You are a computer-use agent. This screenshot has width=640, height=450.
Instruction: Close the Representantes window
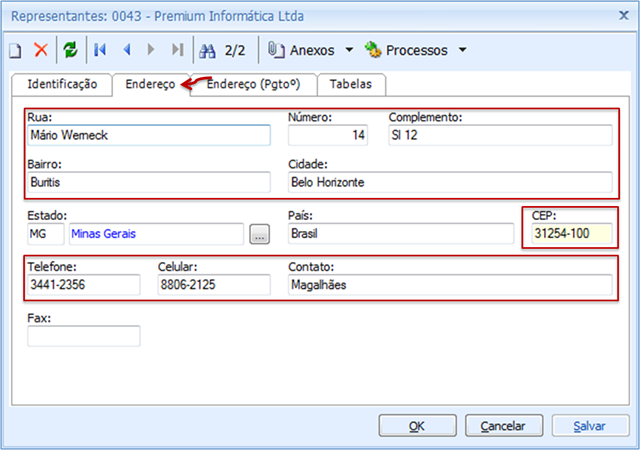pyautogui.click(x=624, y=16)
